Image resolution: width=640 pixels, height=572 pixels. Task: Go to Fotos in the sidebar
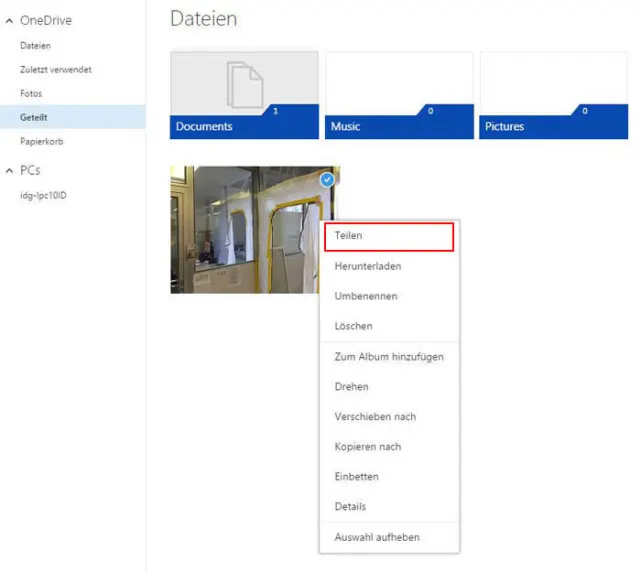coord(31,93)
